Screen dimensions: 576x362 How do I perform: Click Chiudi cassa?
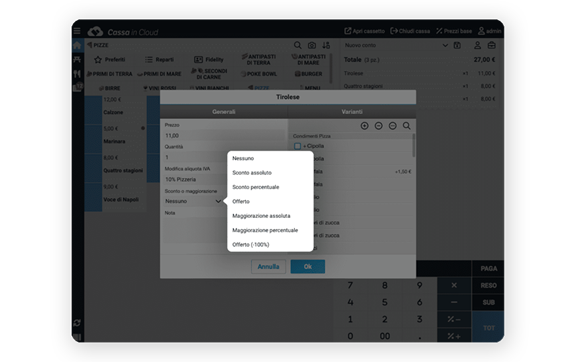(410, 31)
